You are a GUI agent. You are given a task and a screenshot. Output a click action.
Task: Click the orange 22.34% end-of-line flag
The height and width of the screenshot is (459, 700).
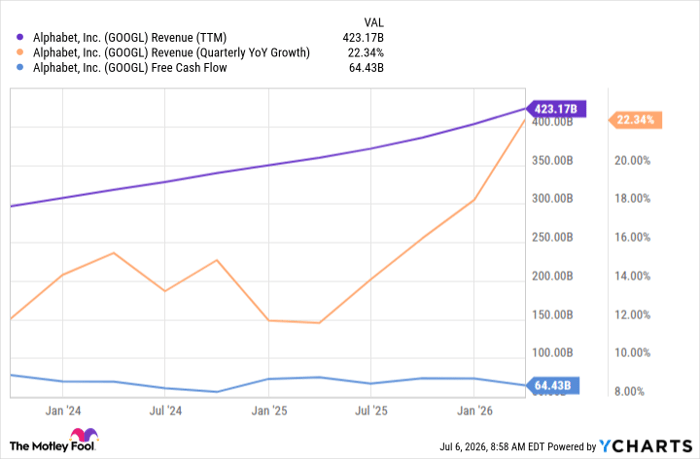635,120
